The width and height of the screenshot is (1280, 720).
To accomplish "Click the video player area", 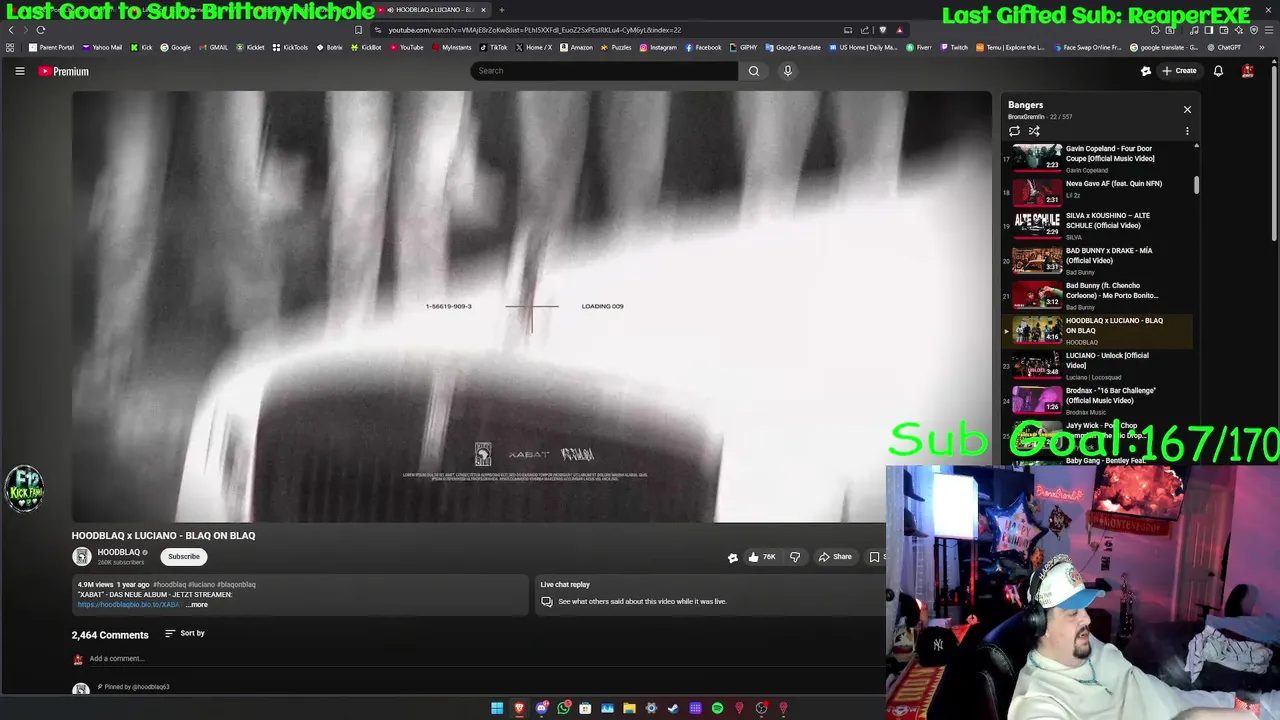I will [x=530, y=306].
